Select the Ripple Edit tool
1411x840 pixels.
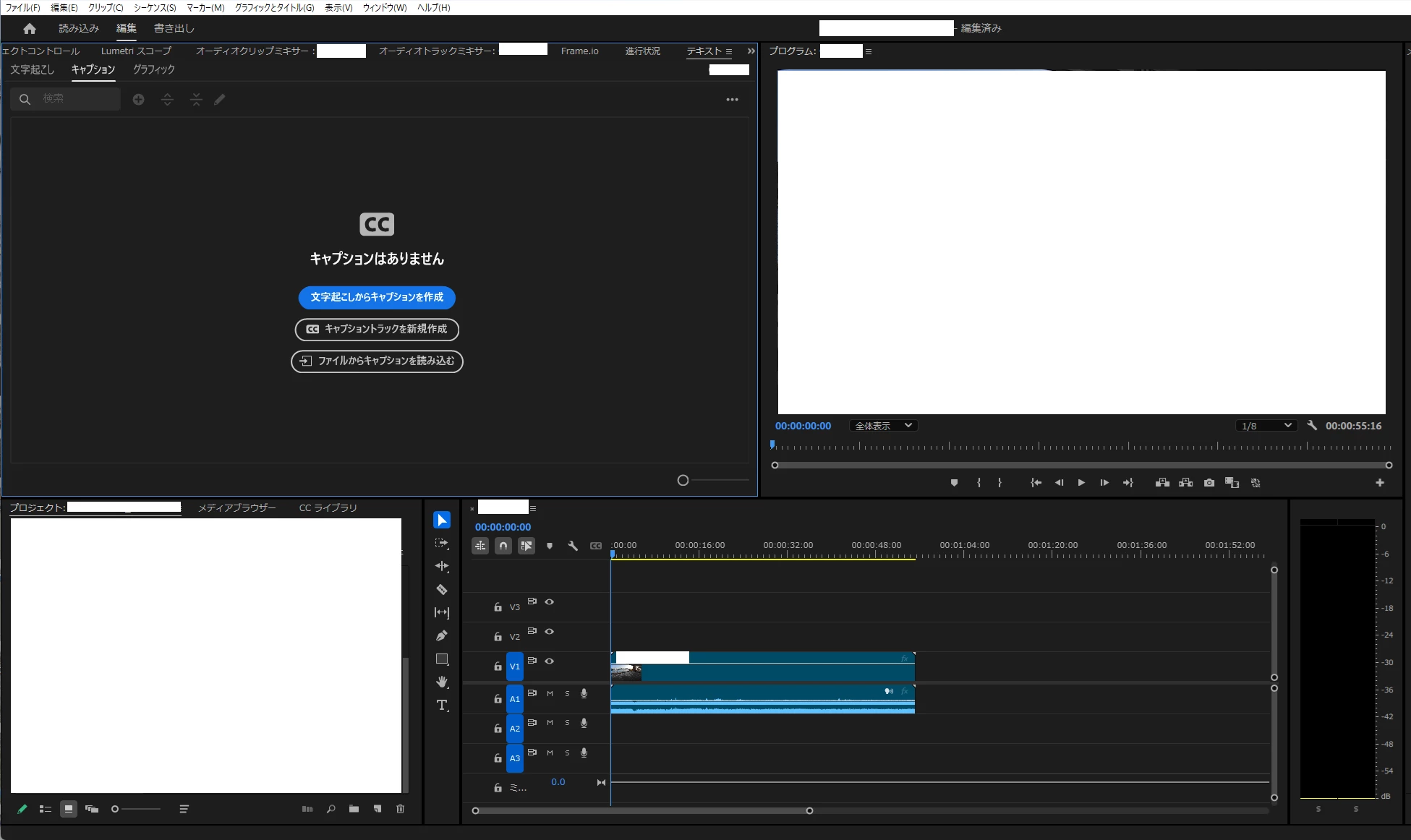442,566
